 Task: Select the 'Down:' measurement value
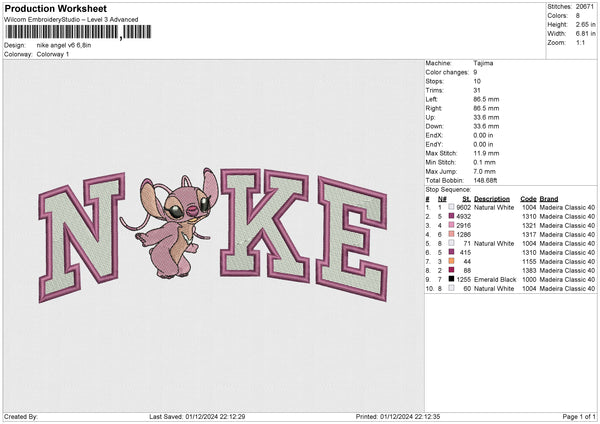tap(486, 126)
